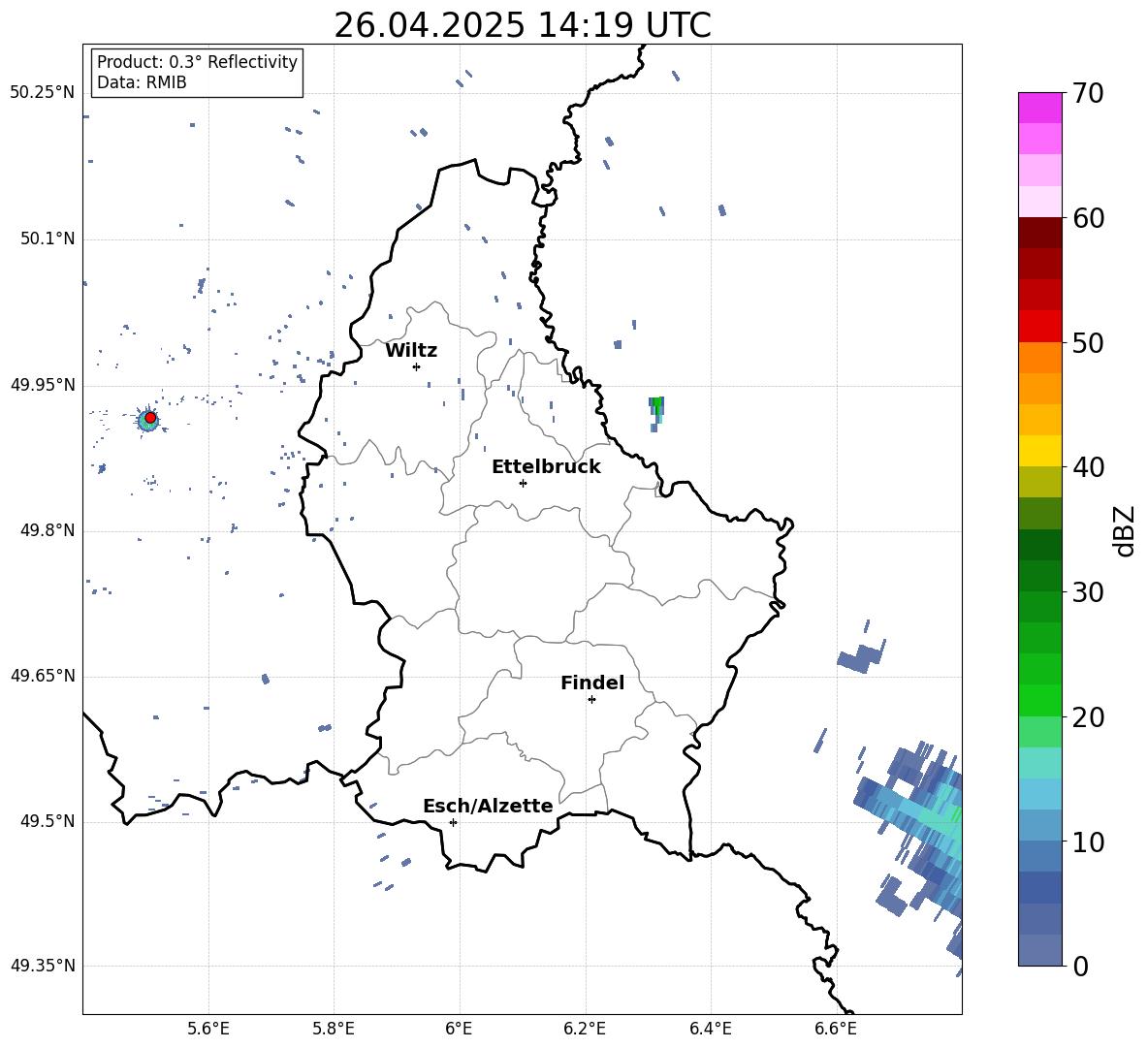The height and width of the screenshot is (1048, 1148).
Task: Click the 49.65°N latitude label
Action: [x=43, y=676]
